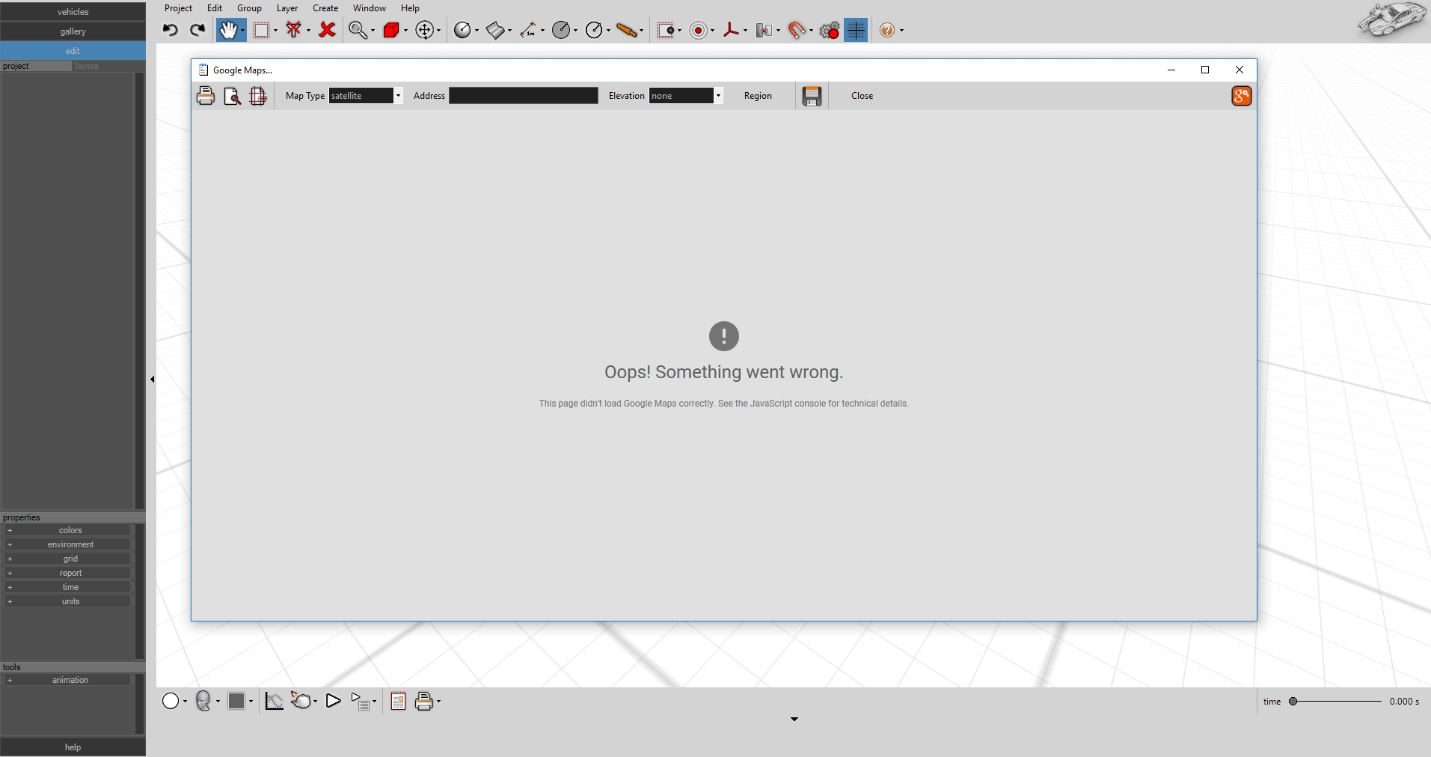Open print preview in Google Maps window
The width and height of the screenshot is (1431, 757).
tap(232, 96)
